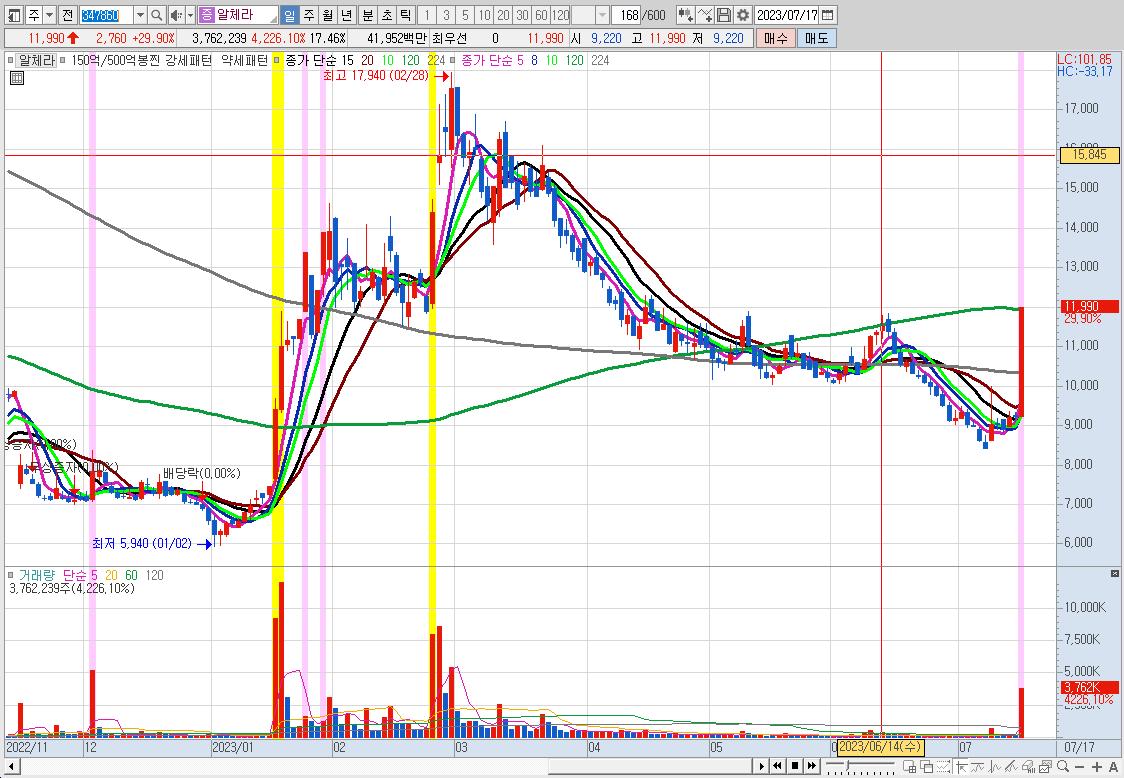This screenshot has width=1124, height=778.
Task: Select the 초 second period button
Action: point(387,15)
